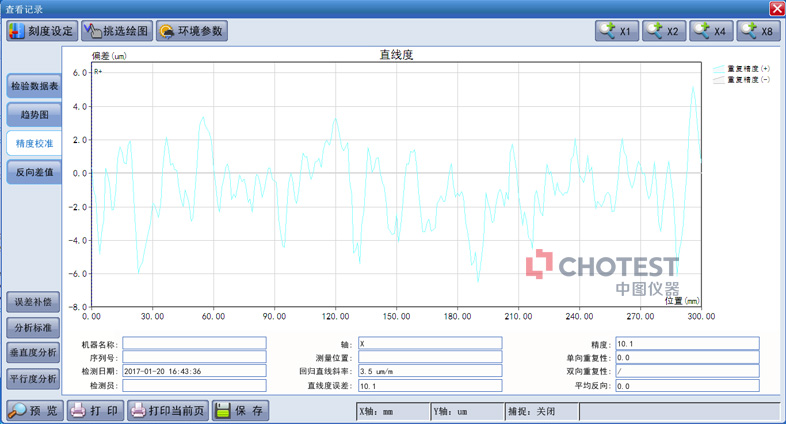Click the 预览 preview button
Viewport: 786px width, 424px height.
(x=34, y=410)
